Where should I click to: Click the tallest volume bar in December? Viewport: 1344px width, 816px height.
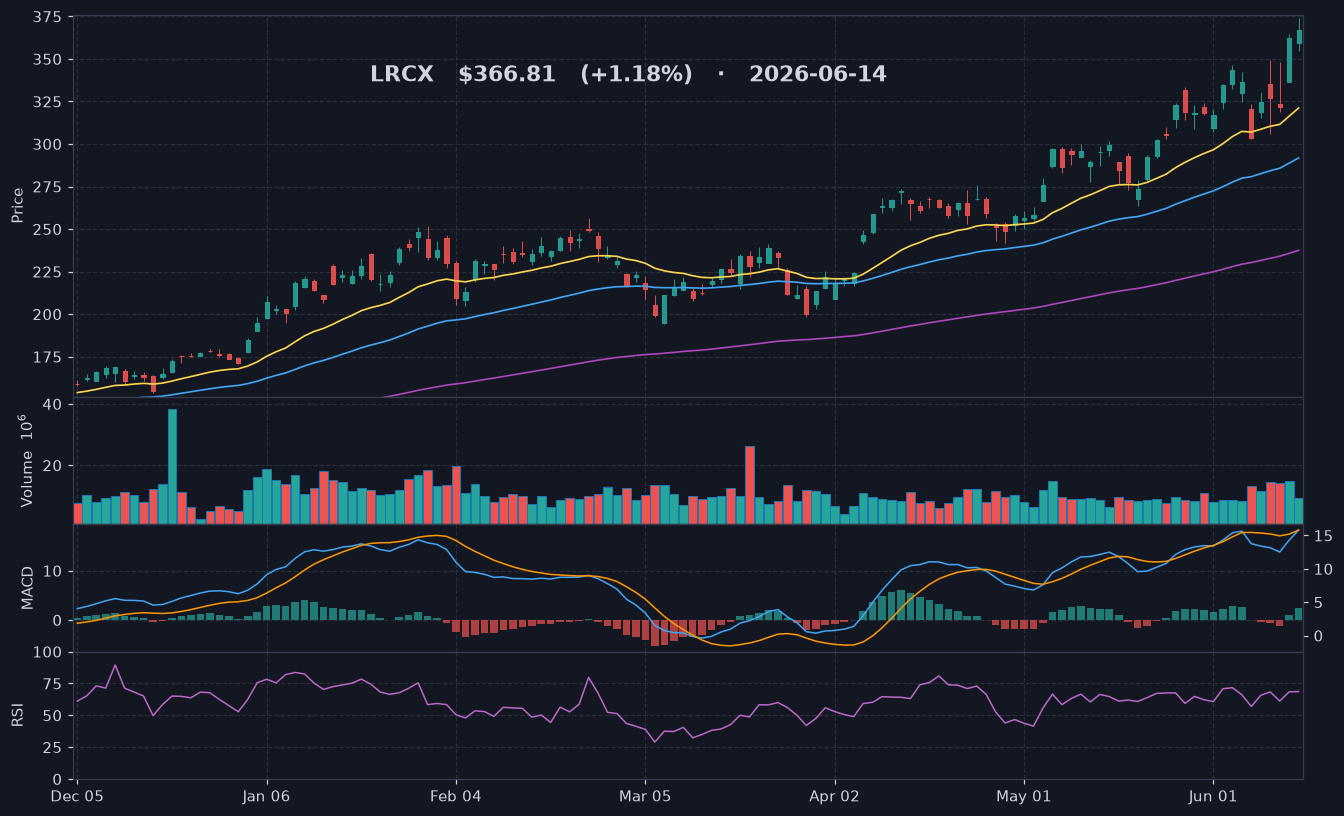(172, 466)
